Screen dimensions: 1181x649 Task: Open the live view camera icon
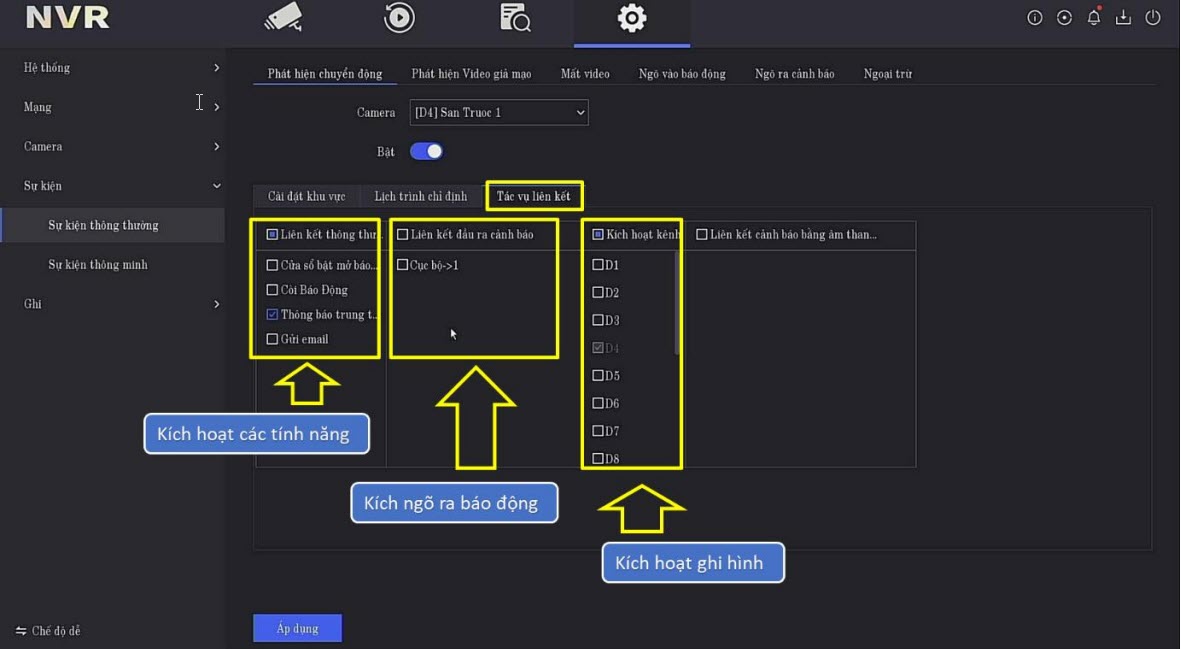(282, 18)
